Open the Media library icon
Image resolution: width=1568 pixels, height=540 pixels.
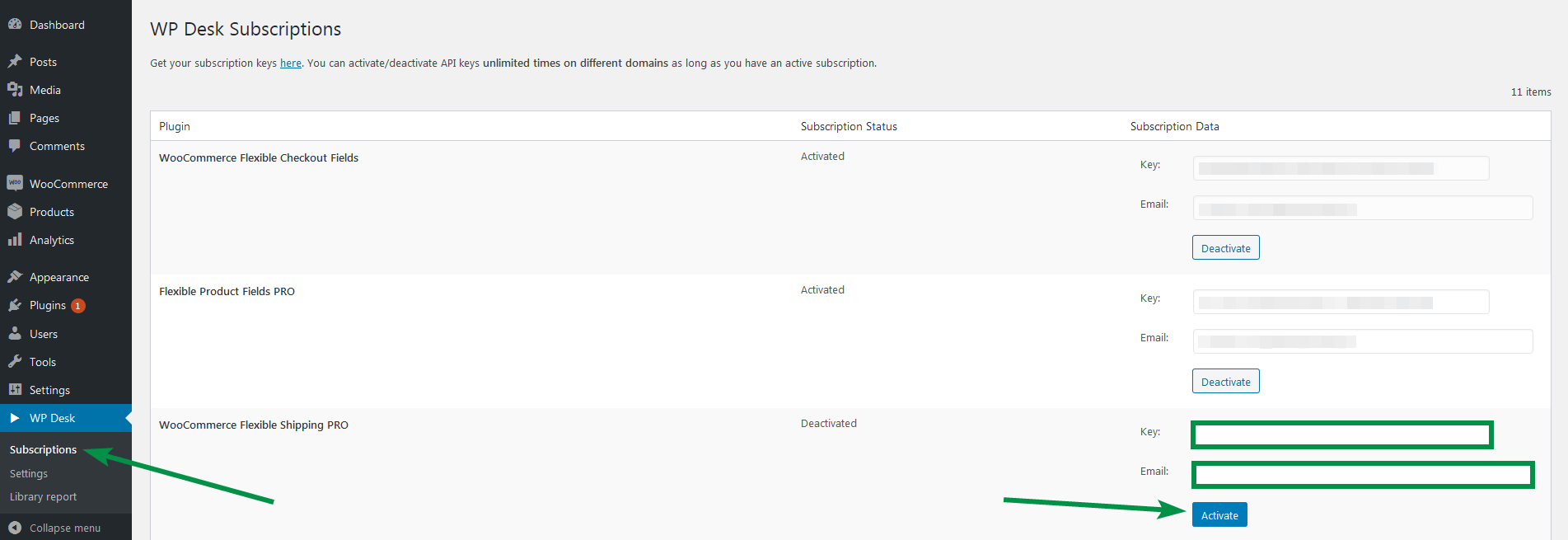click(x=15, y=89)
